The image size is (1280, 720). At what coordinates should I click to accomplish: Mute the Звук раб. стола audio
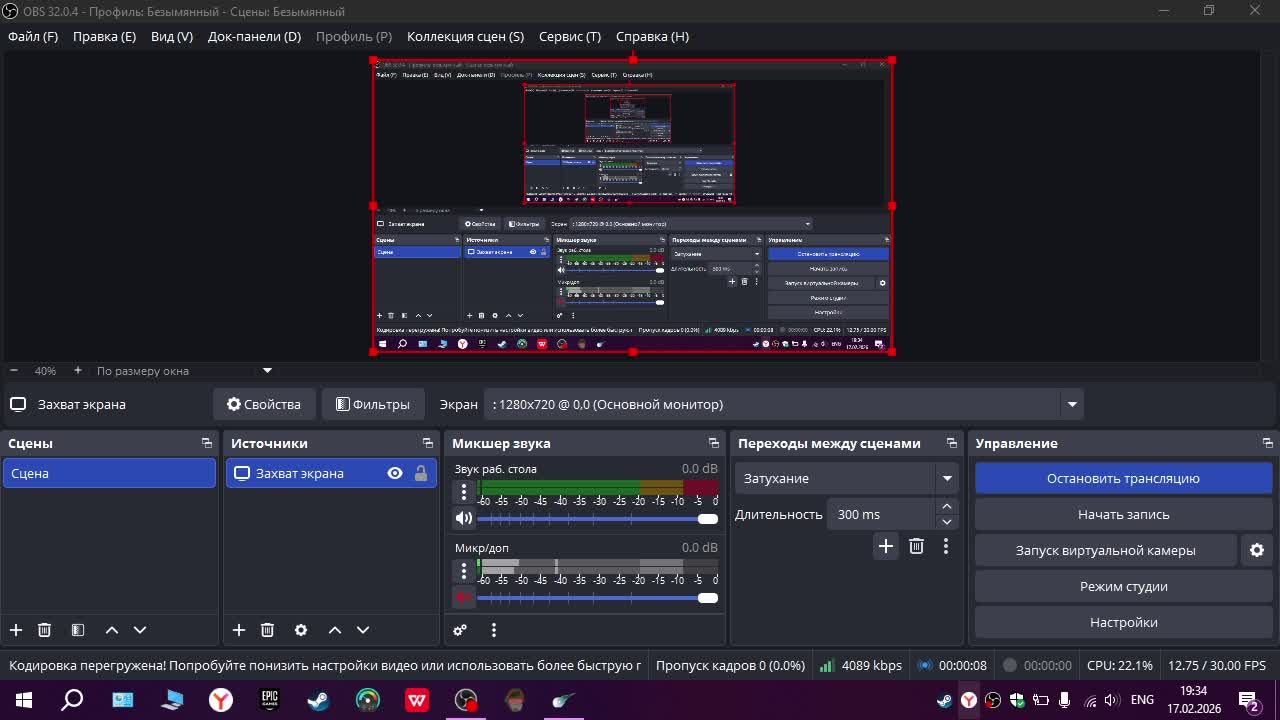[x=463, y=518]
